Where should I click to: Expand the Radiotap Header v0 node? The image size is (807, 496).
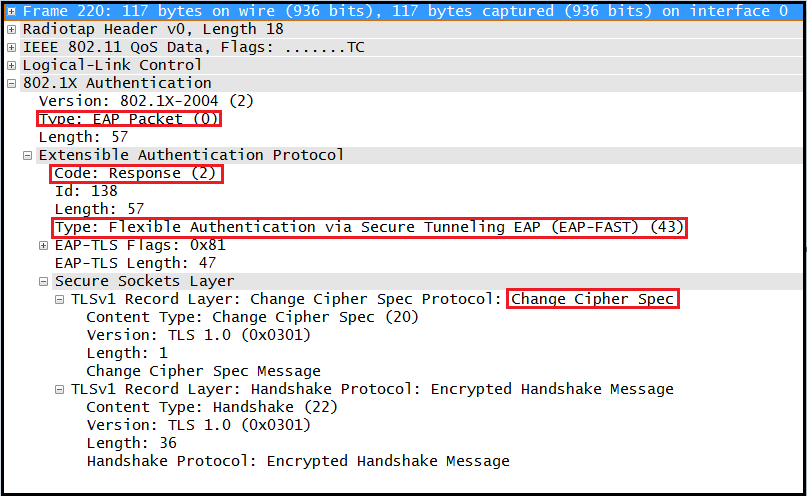pyautogui.click(x=12, y=29)
